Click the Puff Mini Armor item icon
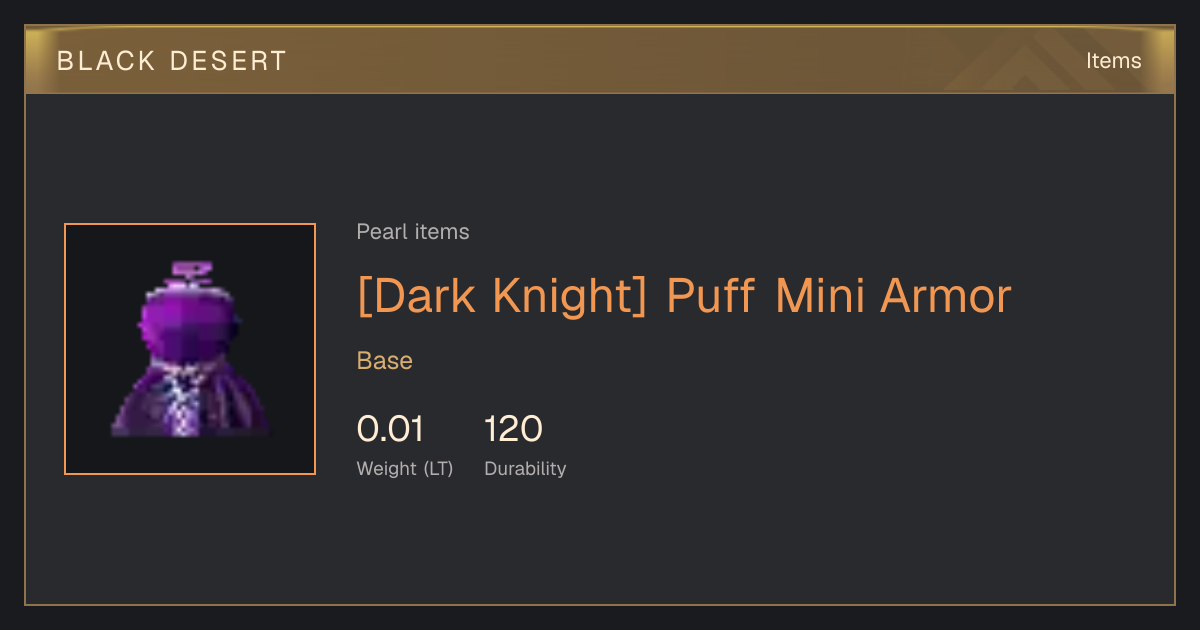The height and width of the screenshot is (630, 1200). pyautogui.click(x=190, y=349)
